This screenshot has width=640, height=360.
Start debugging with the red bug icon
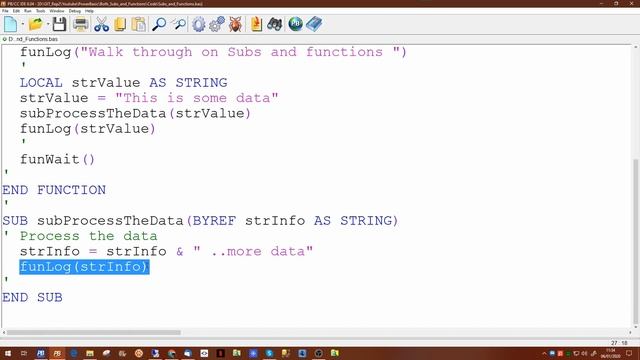click(235, 24)
